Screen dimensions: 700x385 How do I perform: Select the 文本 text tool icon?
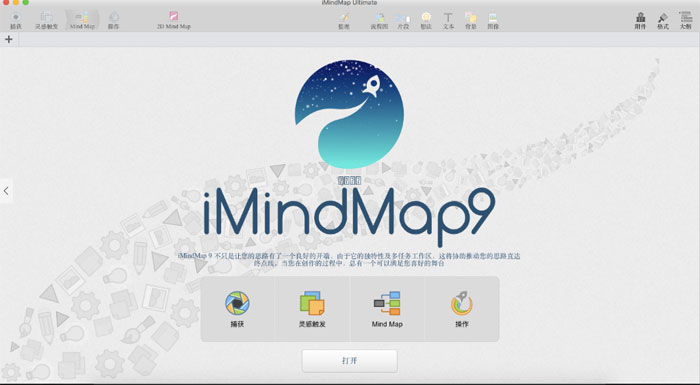point(448,20)
